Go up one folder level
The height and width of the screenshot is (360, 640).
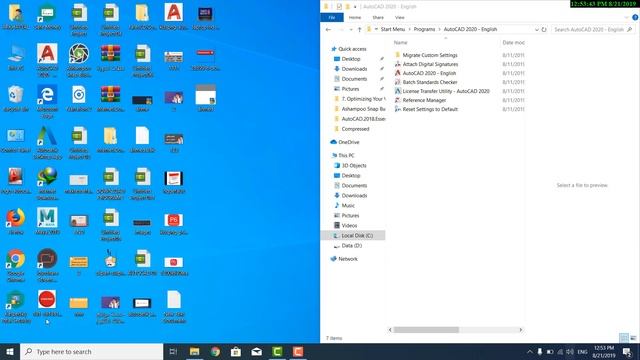(359, 29)
